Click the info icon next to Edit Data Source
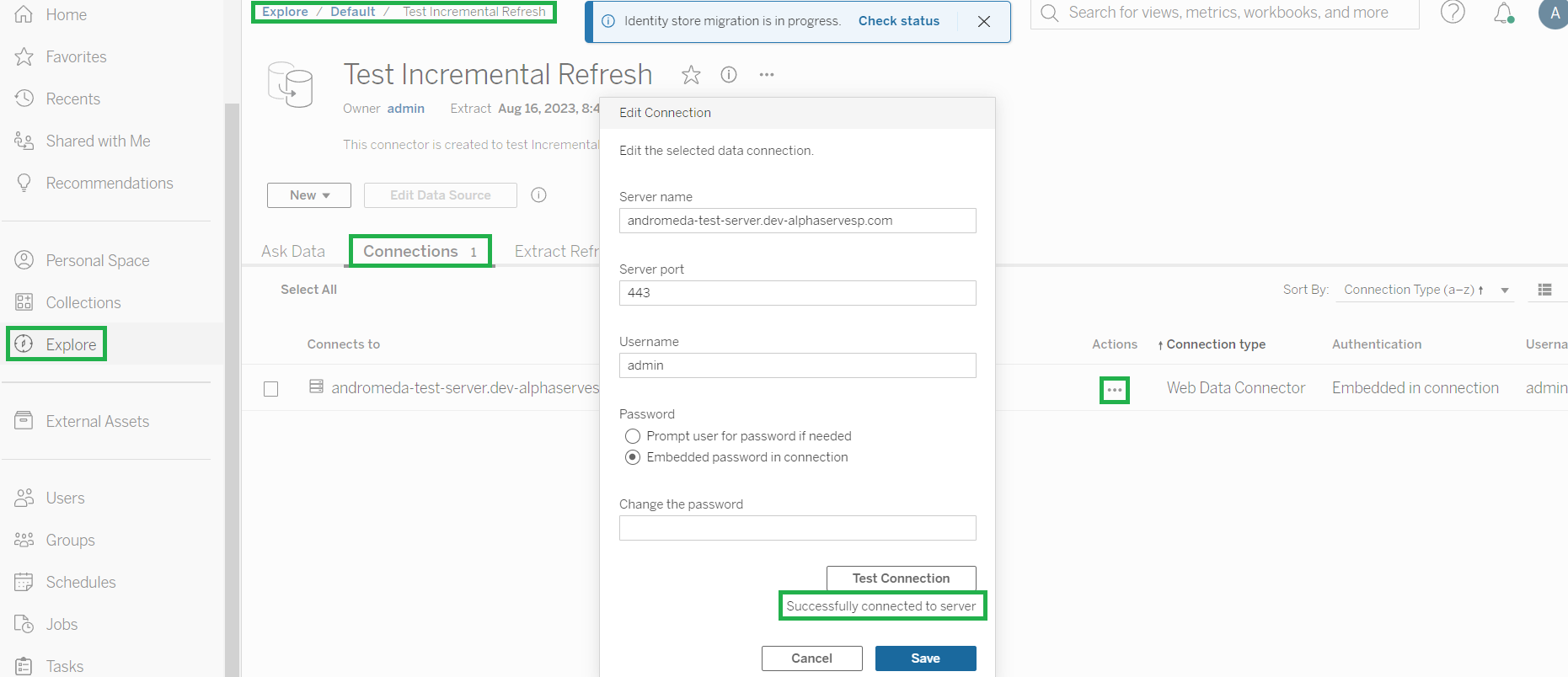The image size is (1568, 677). point(539,195)
